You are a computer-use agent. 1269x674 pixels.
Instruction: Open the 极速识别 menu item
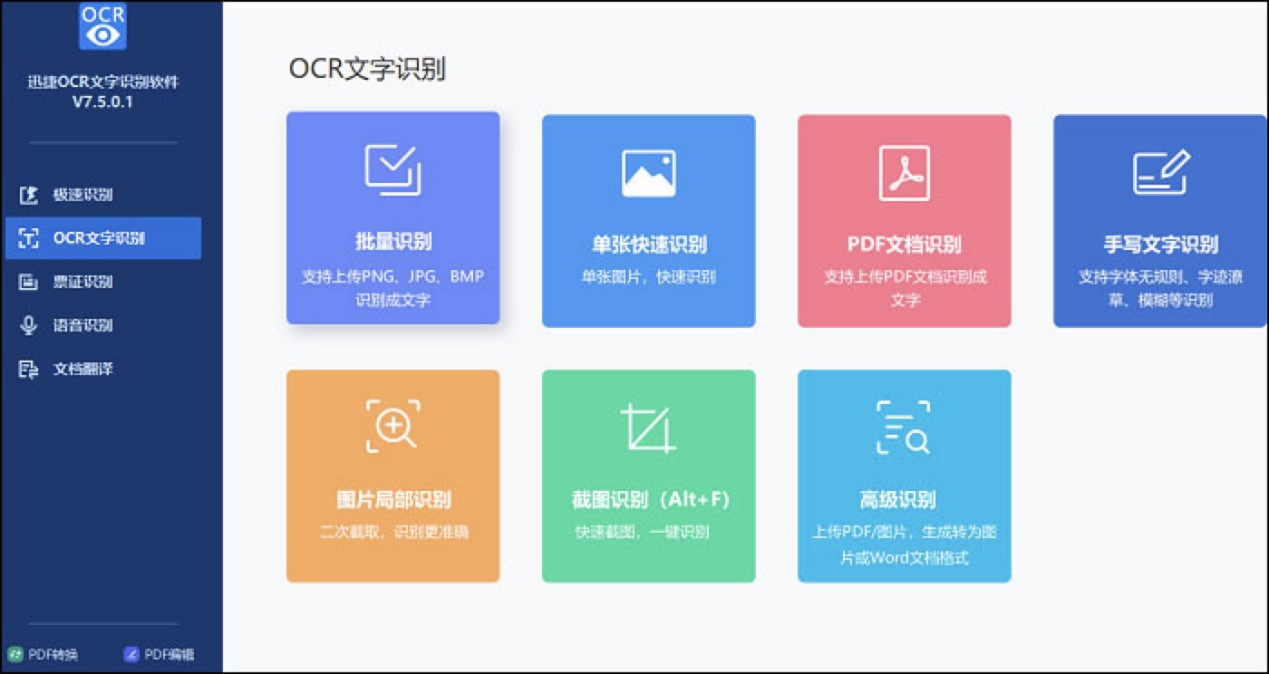click(x=101, y=195)
